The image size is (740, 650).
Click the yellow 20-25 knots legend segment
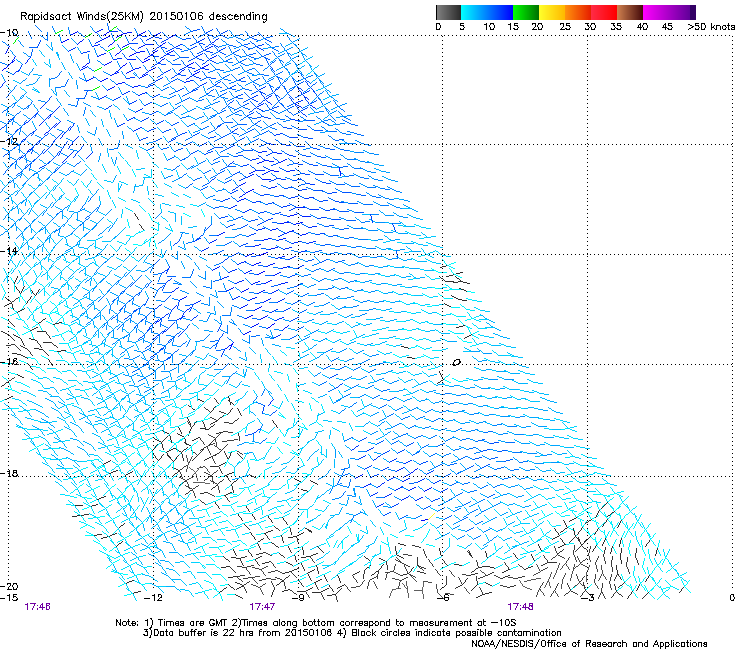(x=552, y=12)
